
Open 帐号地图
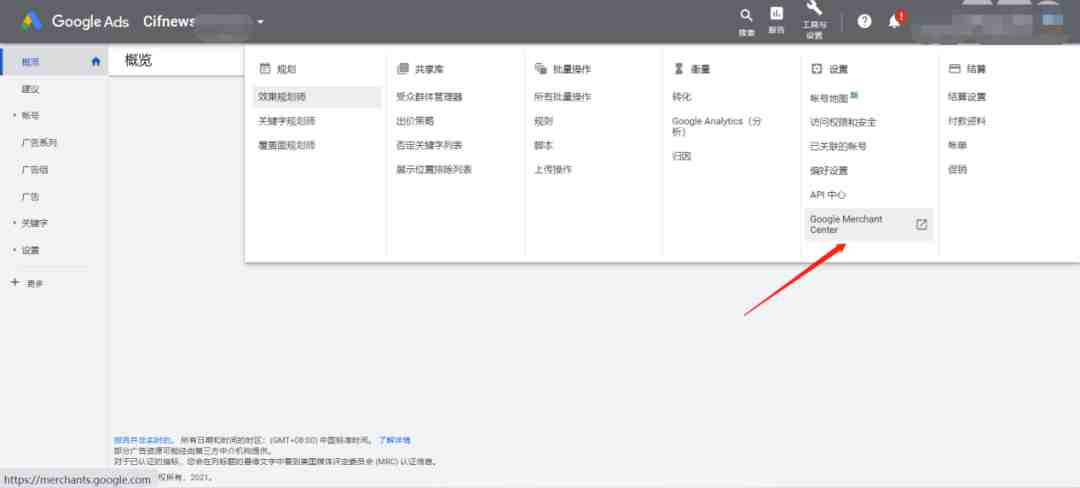coord(829,98)
